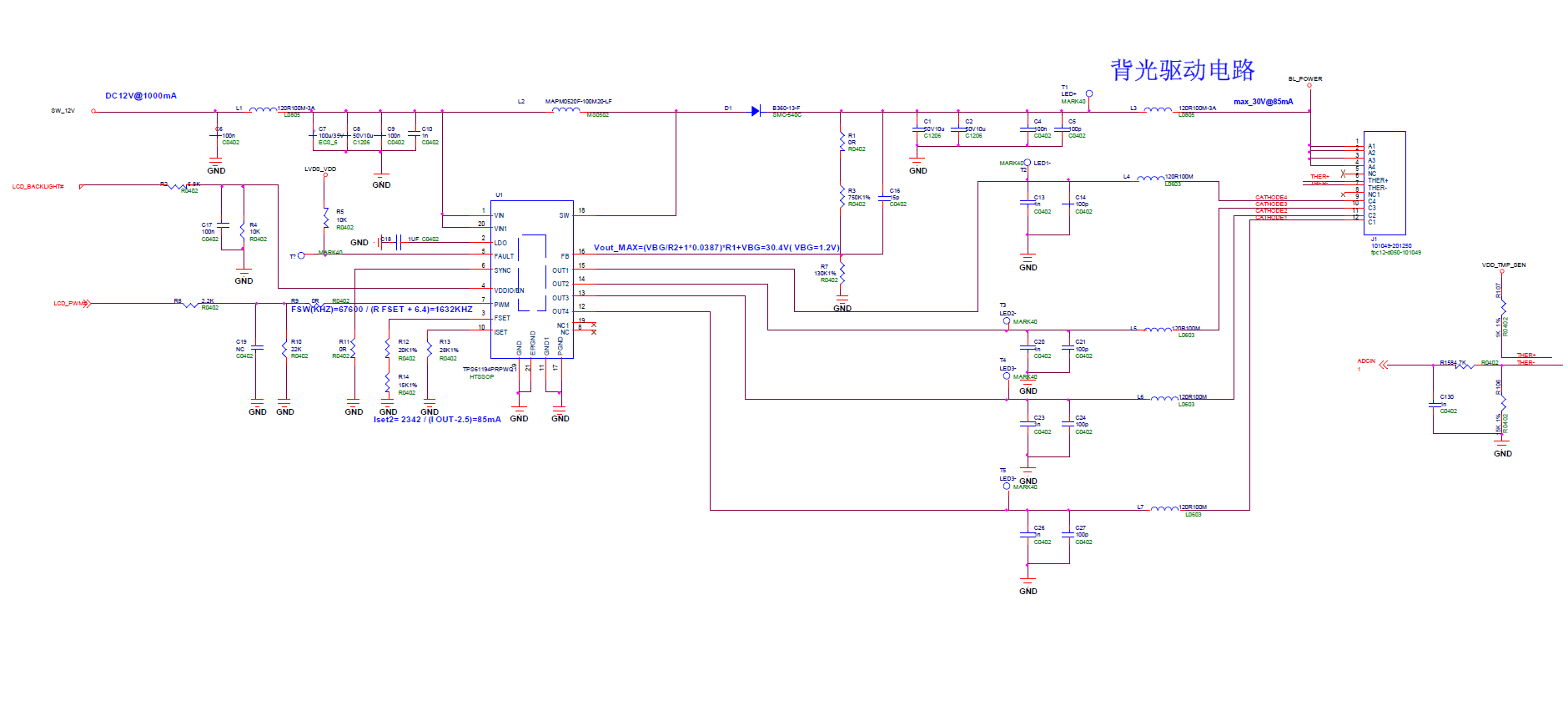Image resolution: width=1568 pixels, height=721 pixels.
Task: Select the HTSSOP package label
Action: [x=481, y=377]
